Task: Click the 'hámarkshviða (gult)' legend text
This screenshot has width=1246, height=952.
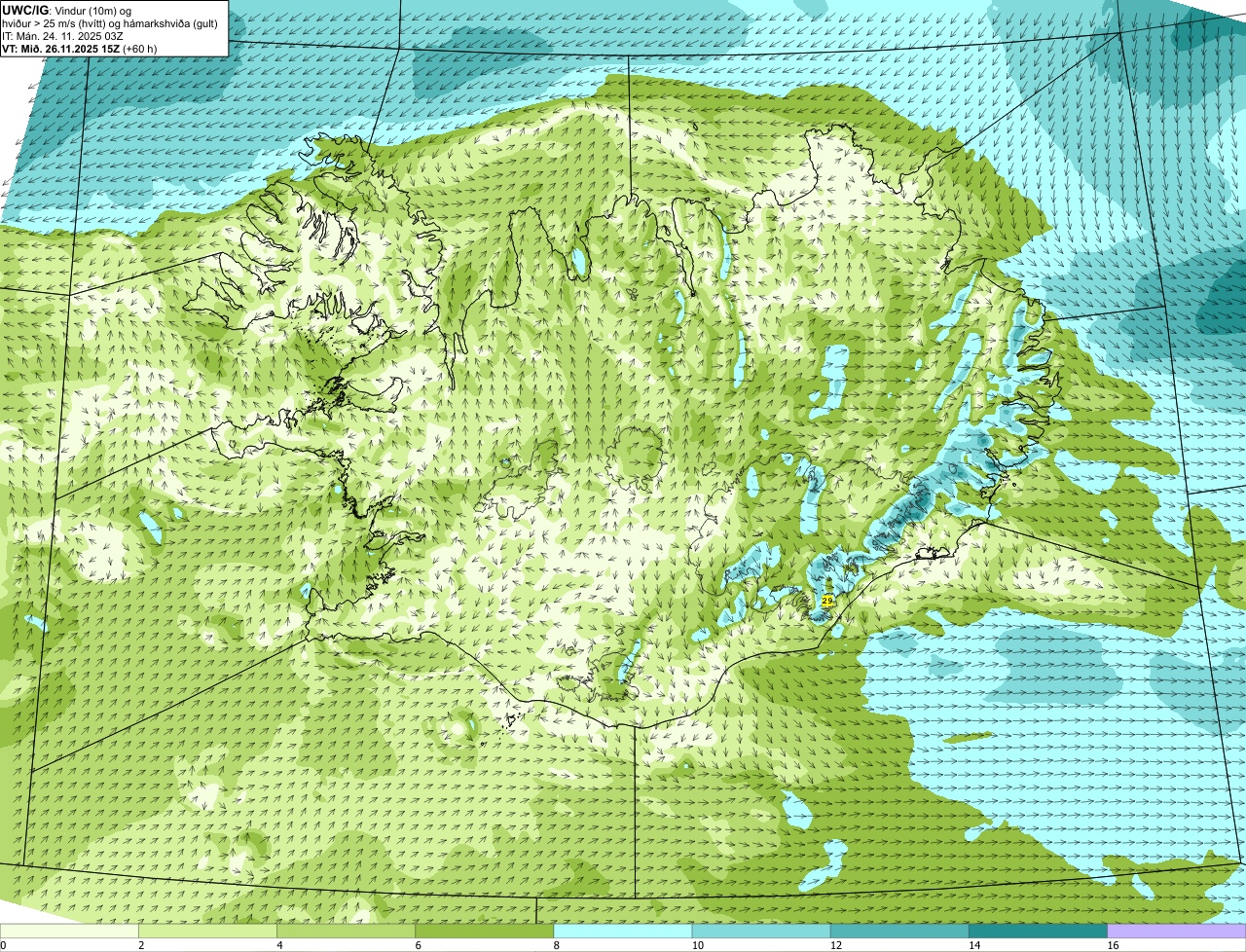Action: [x=170, y=23]
